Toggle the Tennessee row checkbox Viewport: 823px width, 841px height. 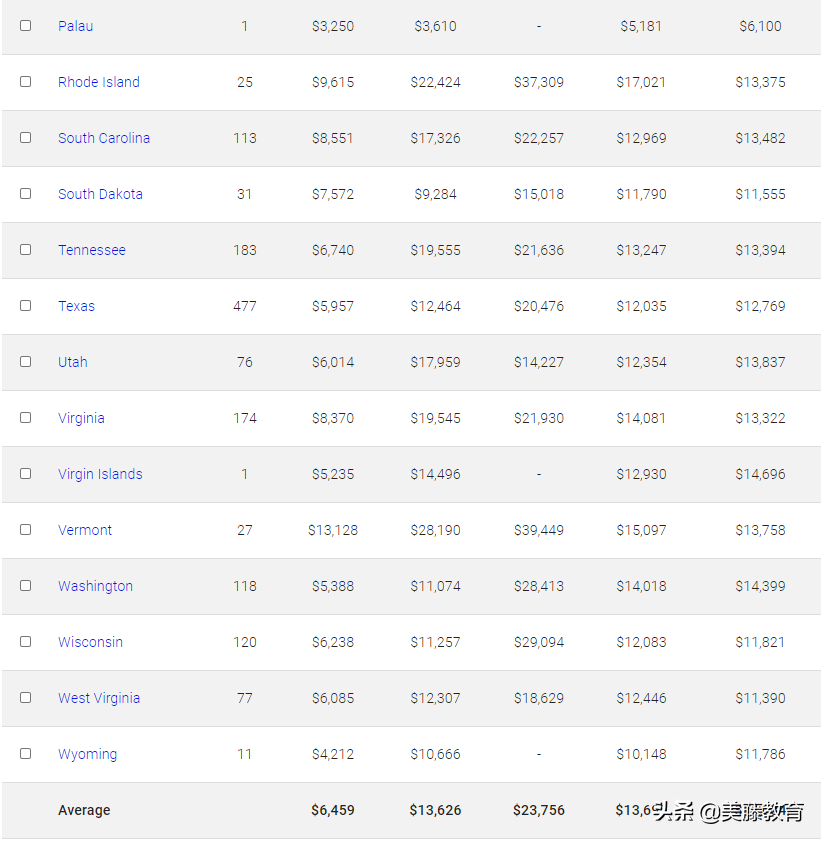(x=26, y=250)
